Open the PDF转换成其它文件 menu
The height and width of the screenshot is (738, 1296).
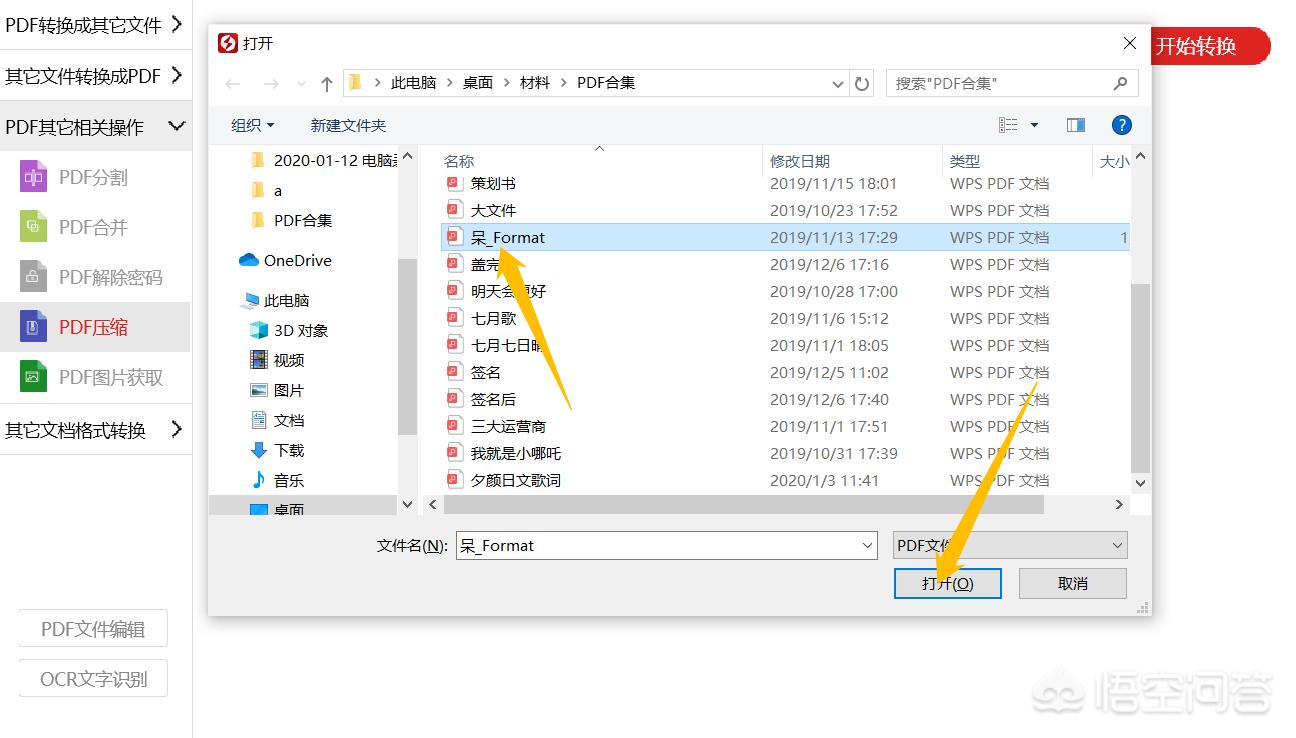tap(96, 24)
